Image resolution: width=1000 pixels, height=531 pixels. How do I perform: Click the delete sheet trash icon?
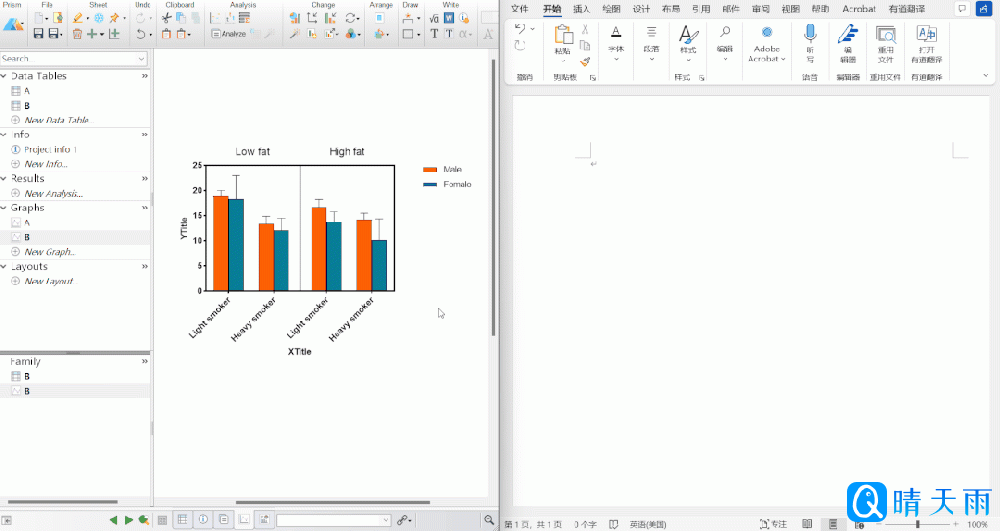click(x=78, y=34)
